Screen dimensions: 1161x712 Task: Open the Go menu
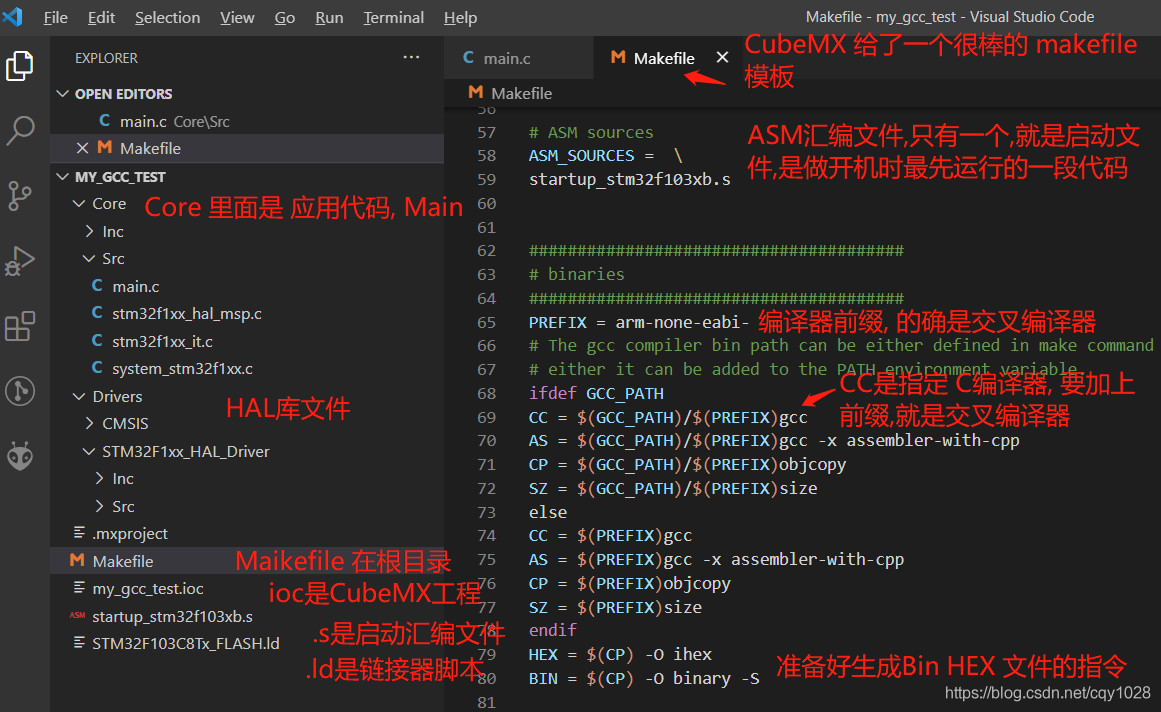point(285,17)
